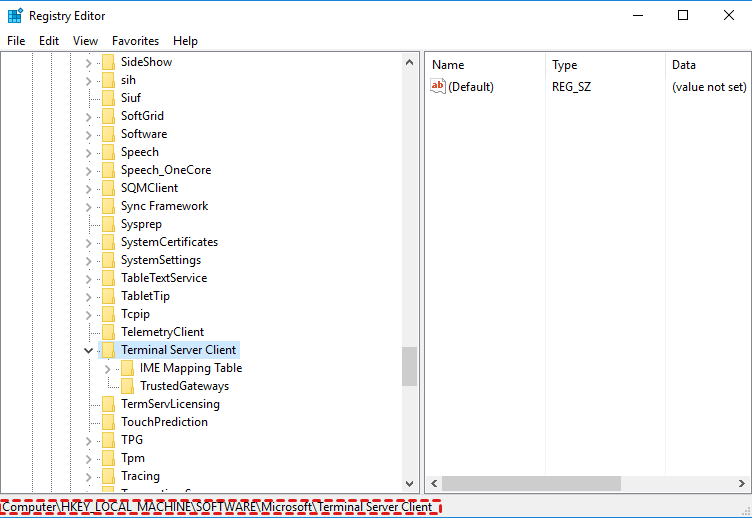Image resolution: width=752 pixels, height=518 pixels.
Task: Click the ab string icon of (Default) value
Action: [x=438, y=86]
